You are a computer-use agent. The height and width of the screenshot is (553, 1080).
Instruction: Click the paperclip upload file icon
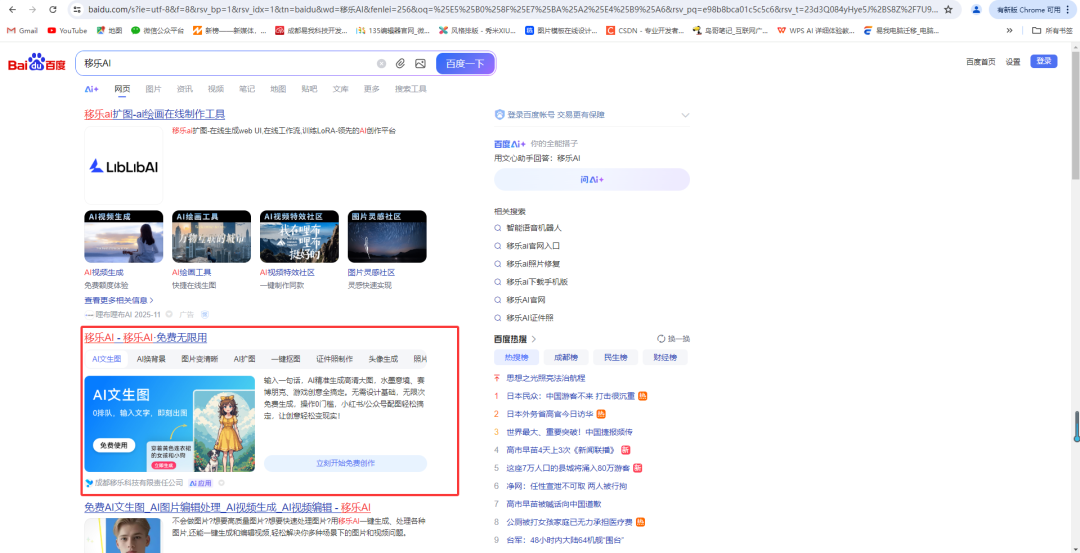pyautogui.click(x=400, y=63)
